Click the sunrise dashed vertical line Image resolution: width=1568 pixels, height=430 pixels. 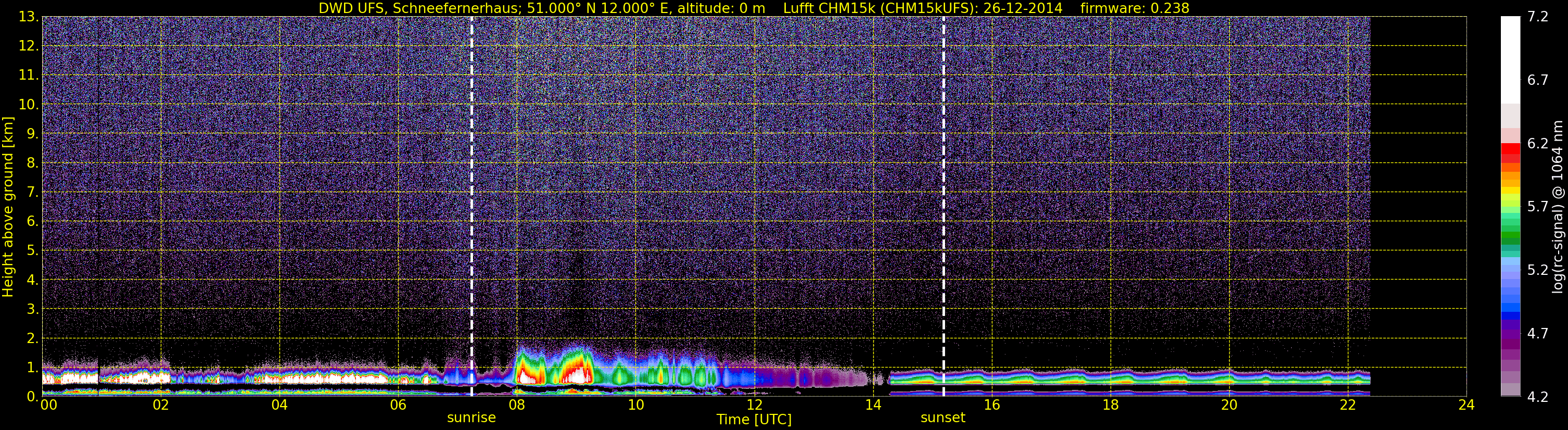click(x=471, y=206)
